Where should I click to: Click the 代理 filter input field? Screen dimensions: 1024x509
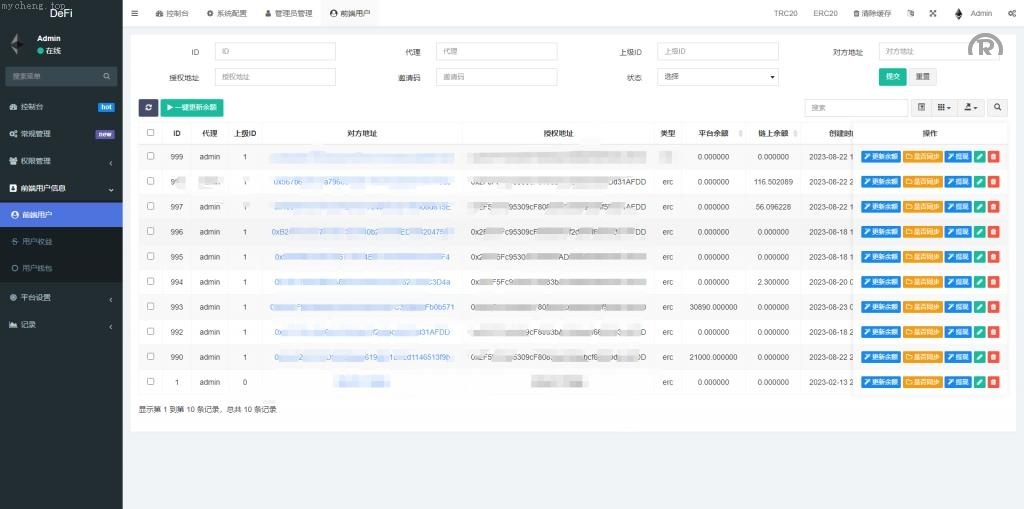496,51
